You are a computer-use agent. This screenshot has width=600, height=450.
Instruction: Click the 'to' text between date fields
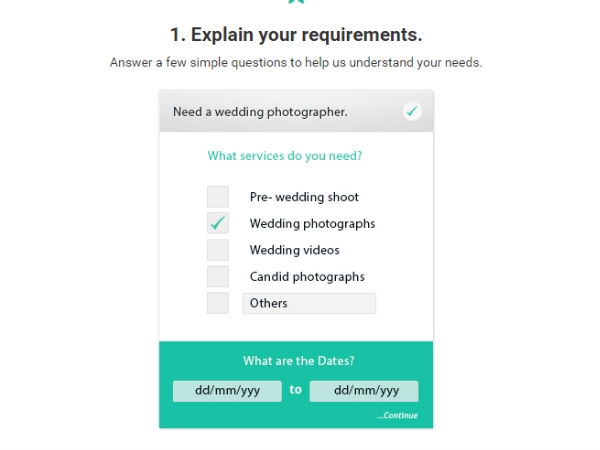point(295,390)
